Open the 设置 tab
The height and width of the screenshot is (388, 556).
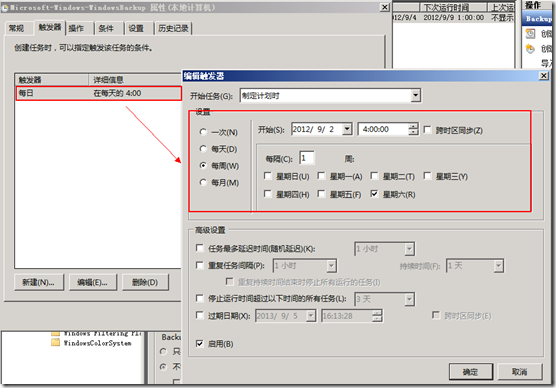coord(137,28)
